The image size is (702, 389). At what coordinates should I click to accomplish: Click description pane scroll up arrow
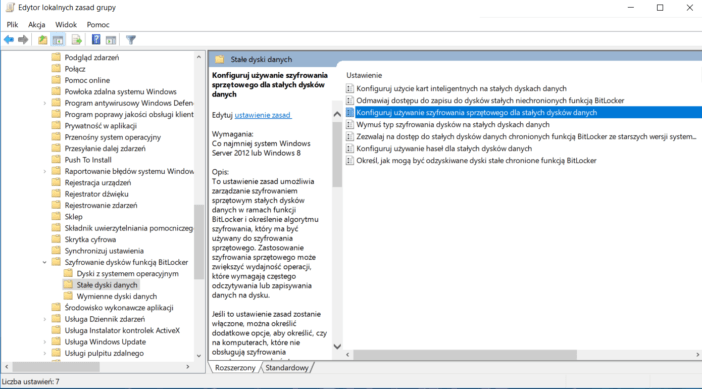click(x=337, y=114)
